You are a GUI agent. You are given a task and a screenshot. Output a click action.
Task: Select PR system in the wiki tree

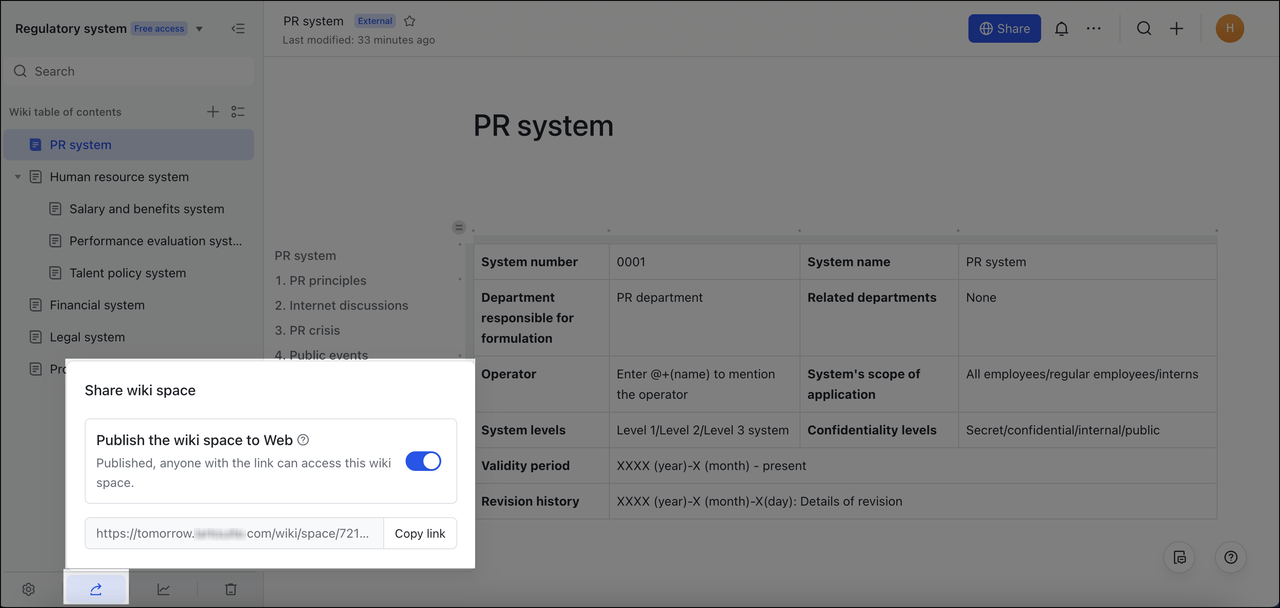[x=129, y=145]
